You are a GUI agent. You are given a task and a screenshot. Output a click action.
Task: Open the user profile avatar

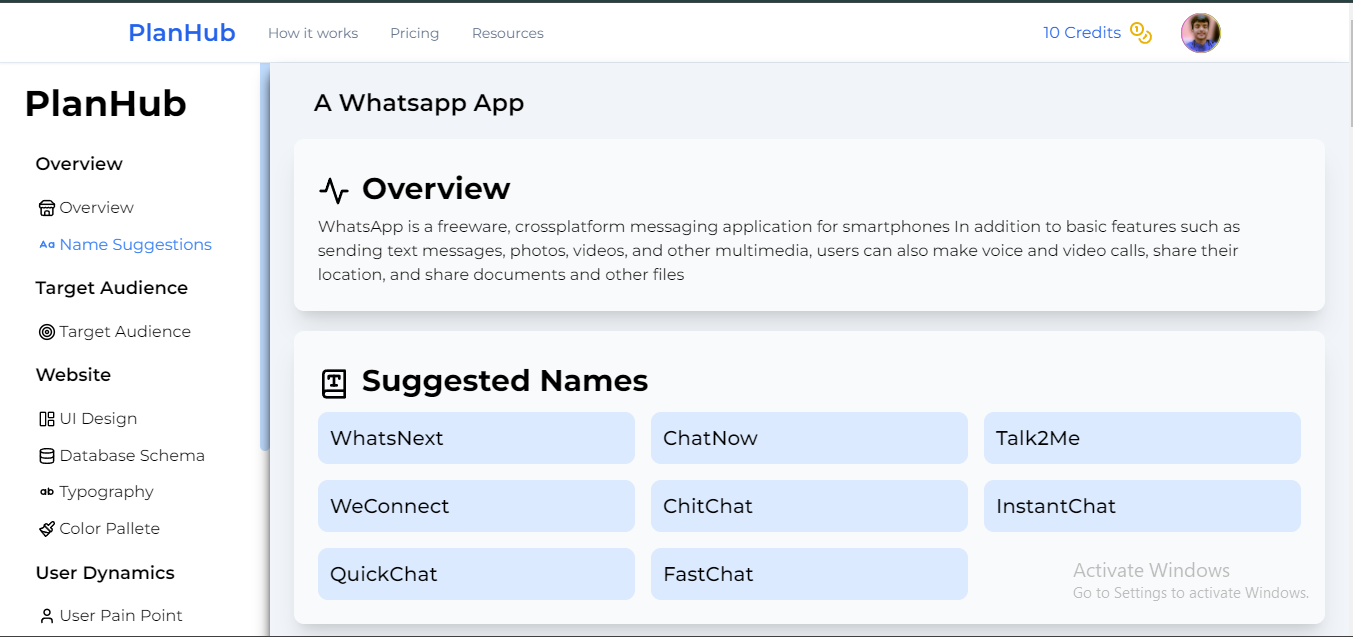coord(1200,33)
